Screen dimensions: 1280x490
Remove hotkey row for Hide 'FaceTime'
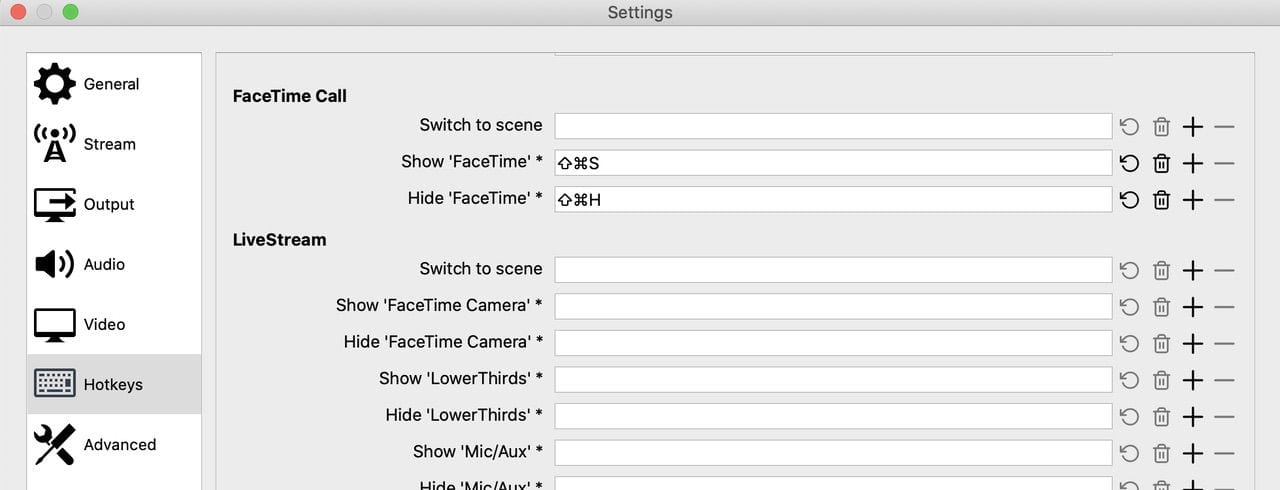point(1224,200)
